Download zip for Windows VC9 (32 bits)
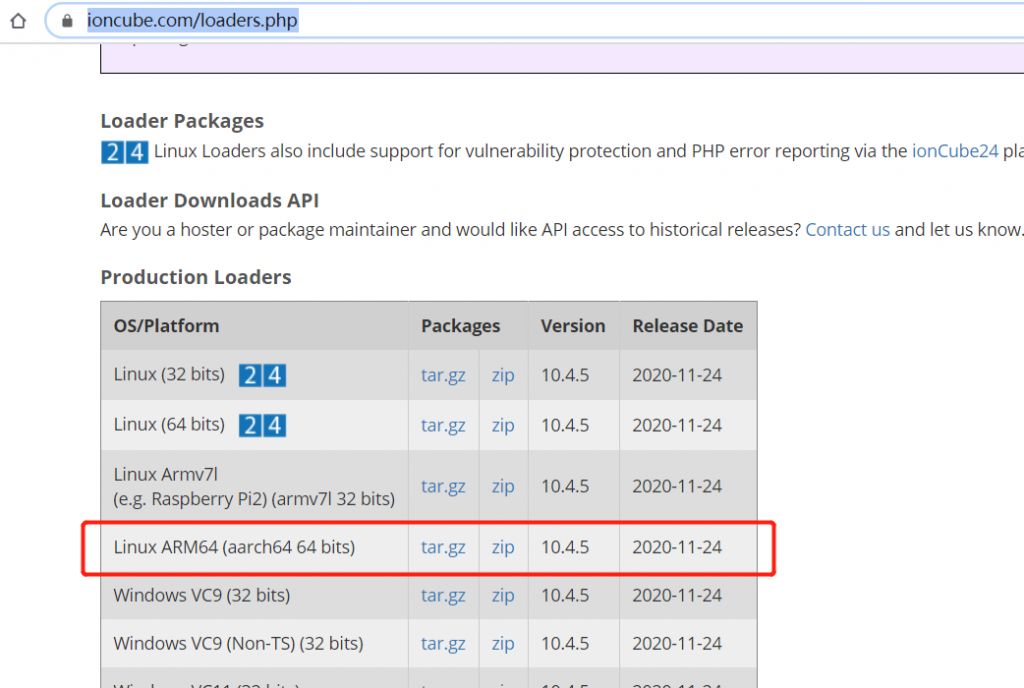 (x=503, y=595)
